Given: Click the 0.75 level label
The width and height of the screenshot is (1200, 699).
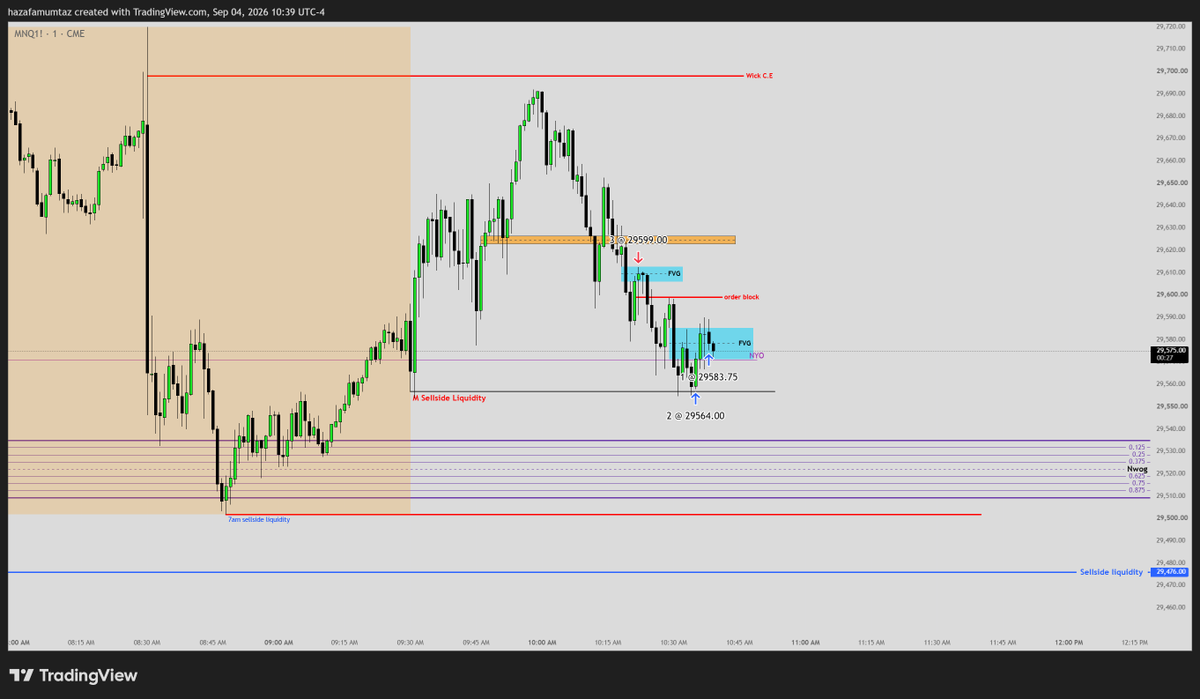Looking at the screenshot, I should point(1139,482).
